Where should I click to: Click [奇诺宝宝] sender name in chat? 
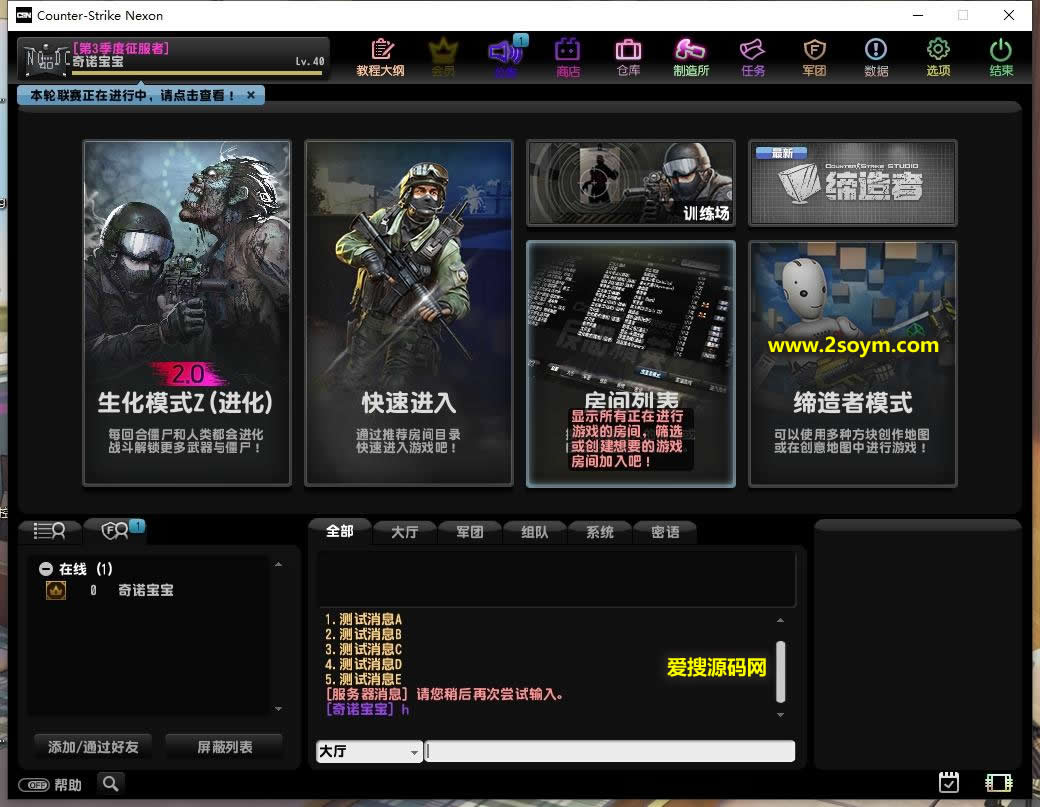pyautogui.click(x=359, y=709)
